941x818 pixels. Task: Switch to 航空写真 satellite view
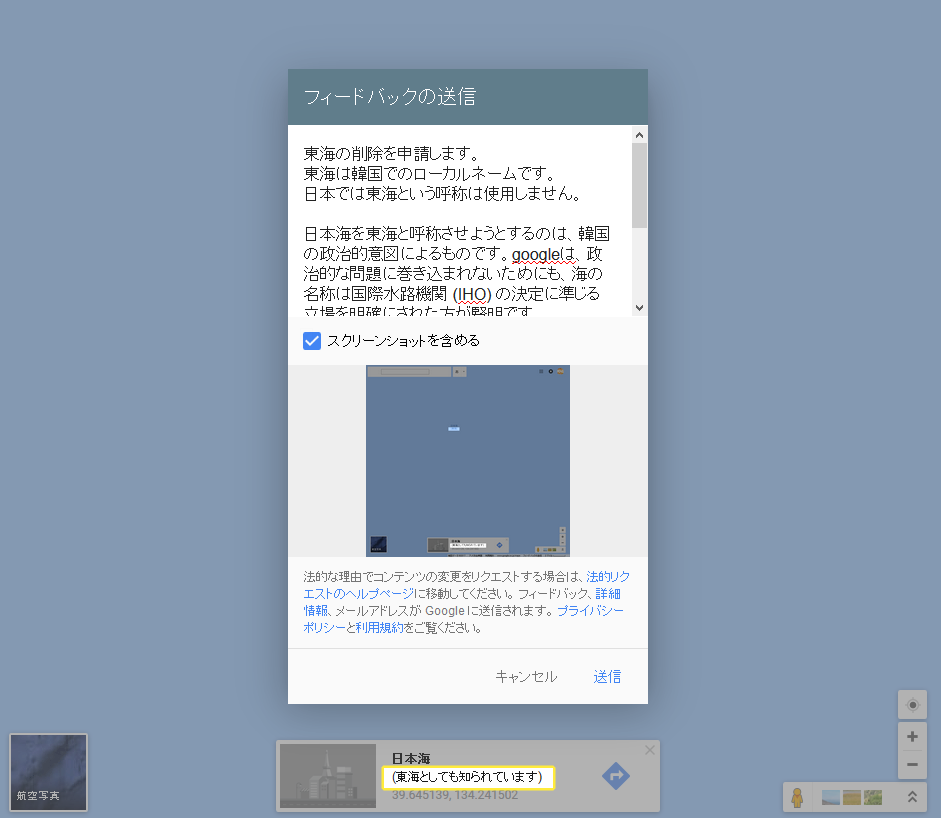pyautogui.click(x=48, y=772)
